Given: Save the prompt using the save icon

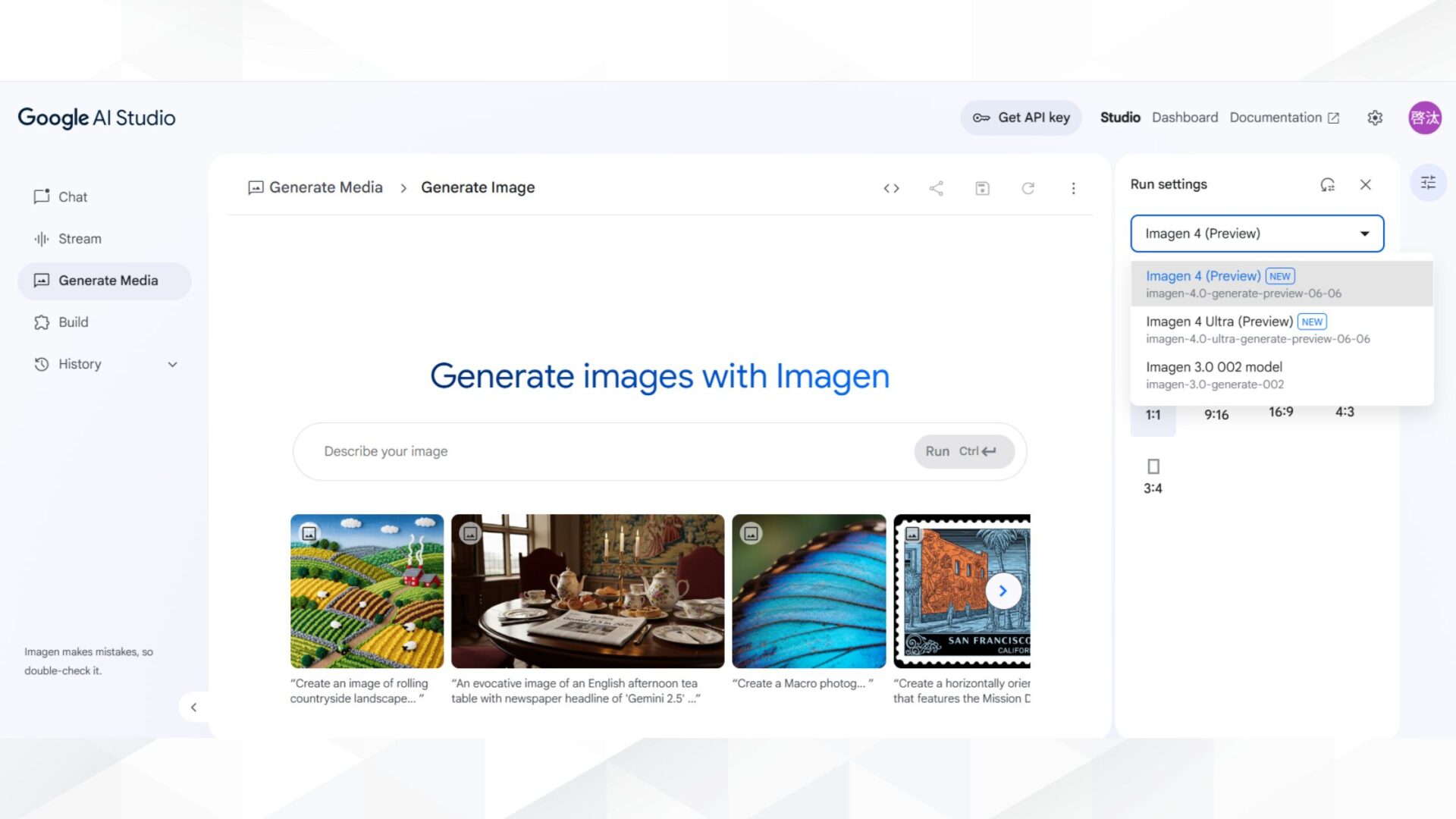Looking at the screenshot, I should click(x=982, y=188).
